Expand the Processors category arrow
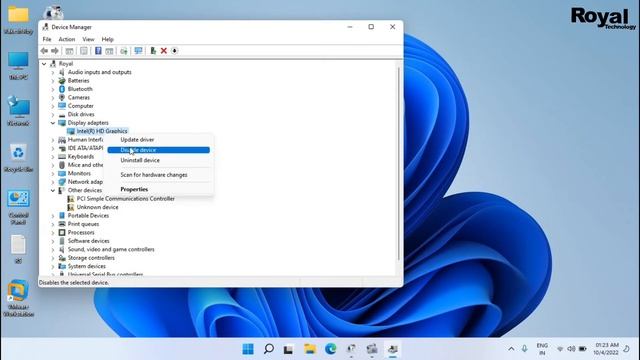Screen dimensions: 640x360 click(x=53, y=232)
